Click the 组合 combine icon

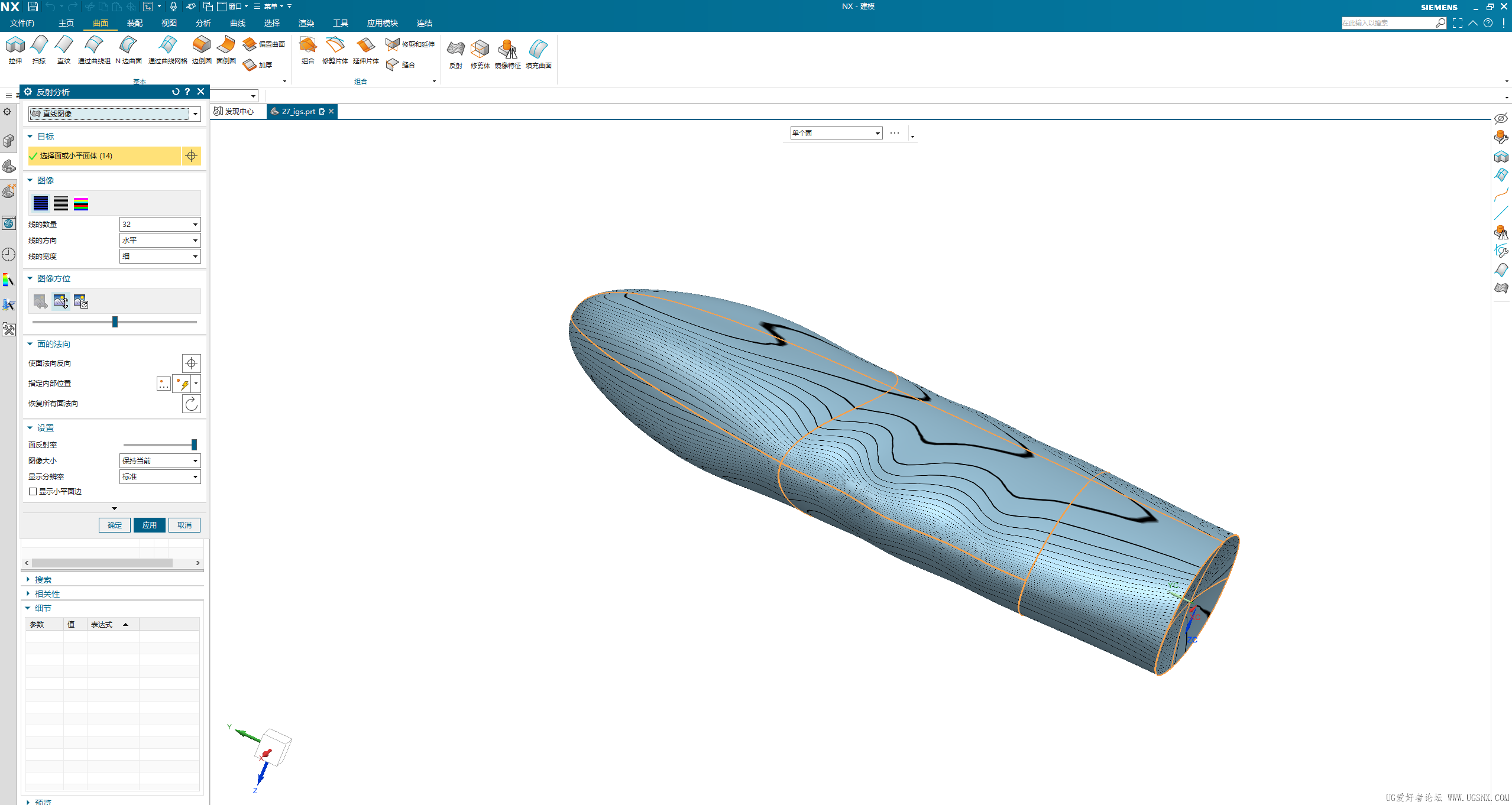coord(307,50)
